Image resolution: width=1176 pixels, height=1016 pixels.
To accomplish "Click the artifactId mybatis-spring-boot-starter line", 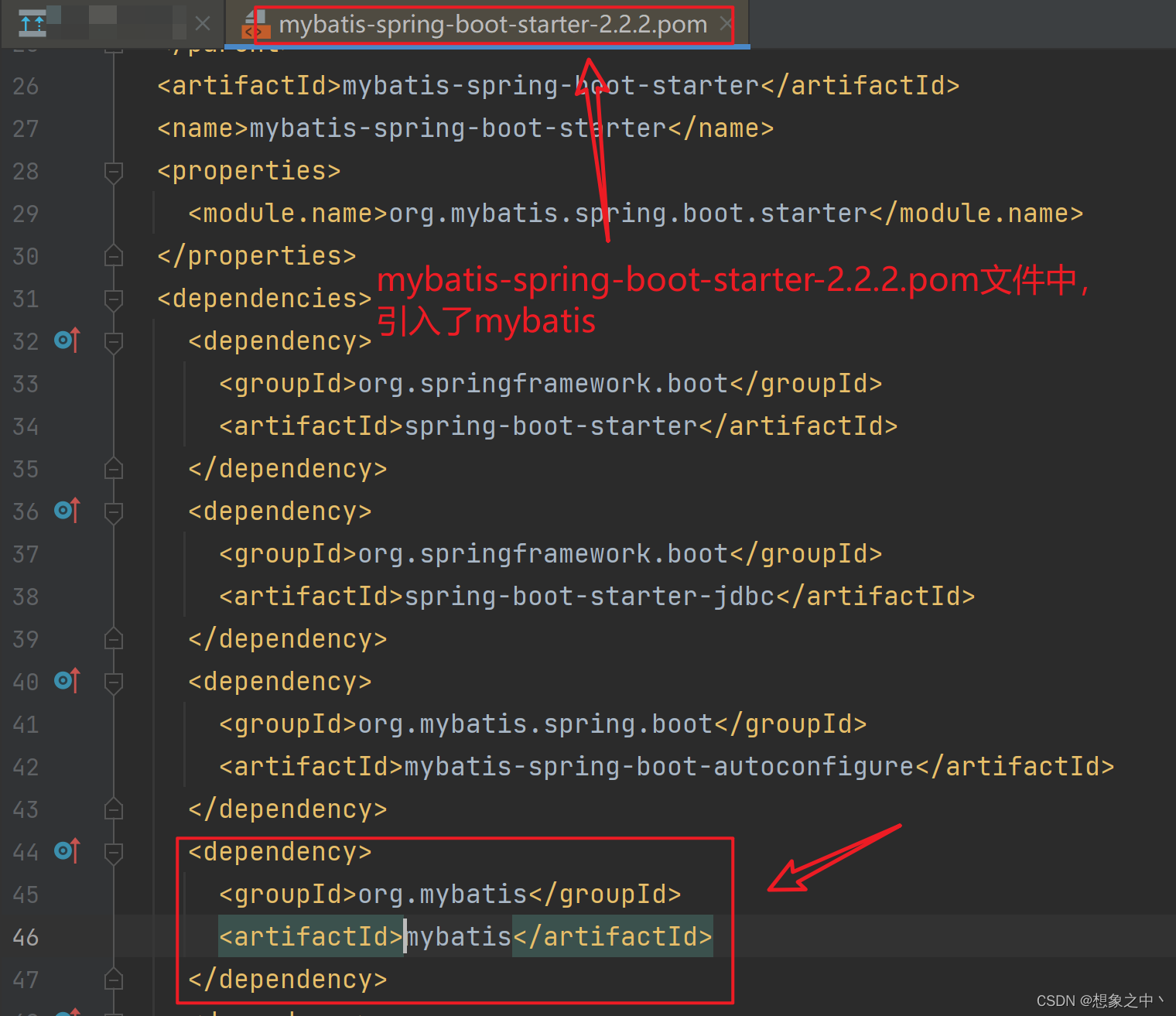I will click(x=559, y=86).
